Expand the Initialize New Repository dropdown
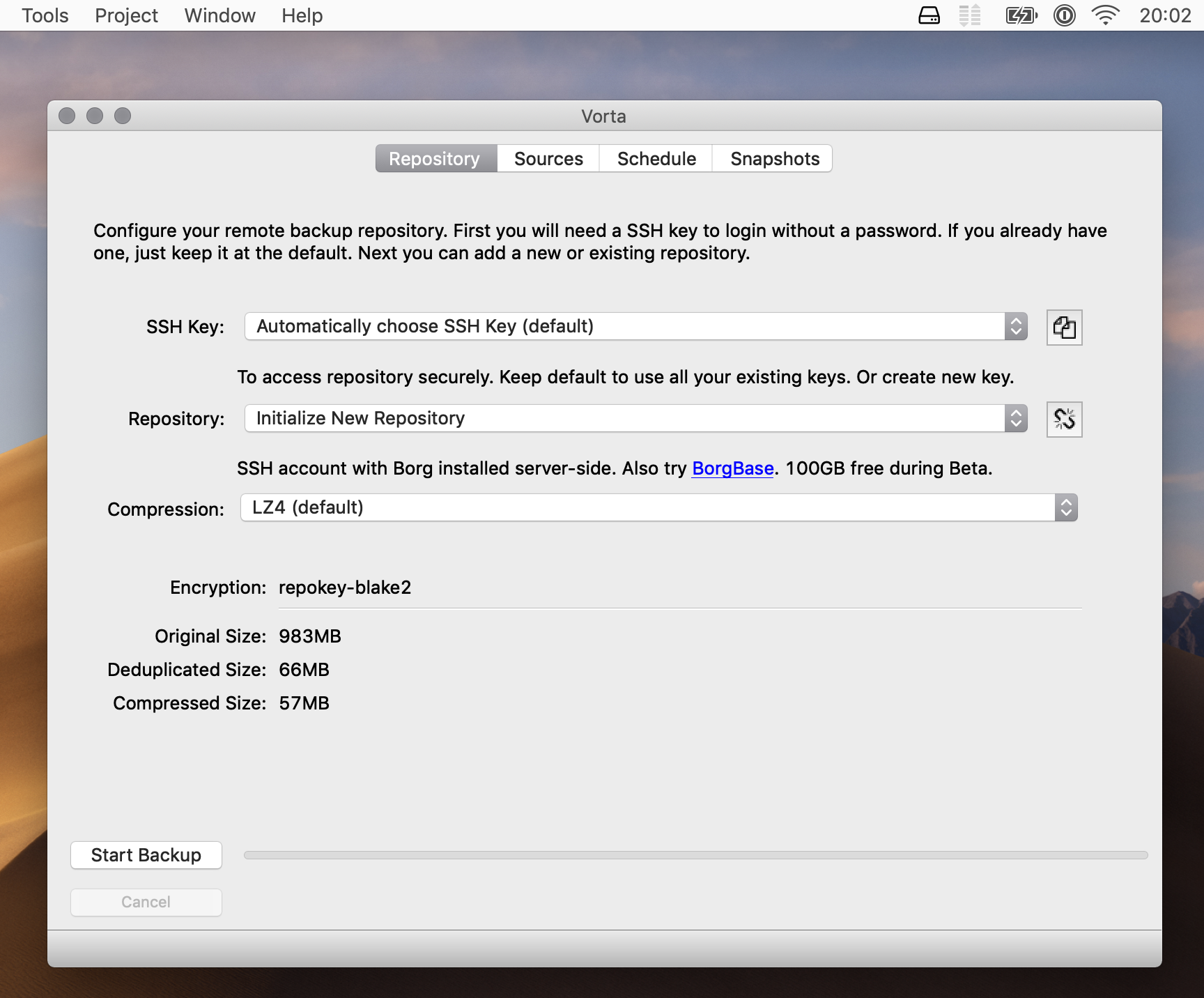Image resolution: width=1204 pixels, height=998 pixels. (635, 418)
